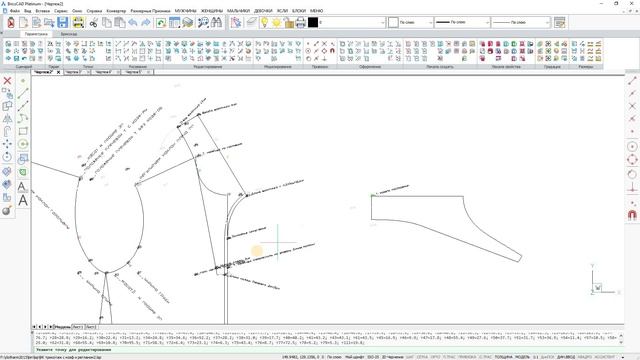Click the Undo arrow icon

coord(133,22)
